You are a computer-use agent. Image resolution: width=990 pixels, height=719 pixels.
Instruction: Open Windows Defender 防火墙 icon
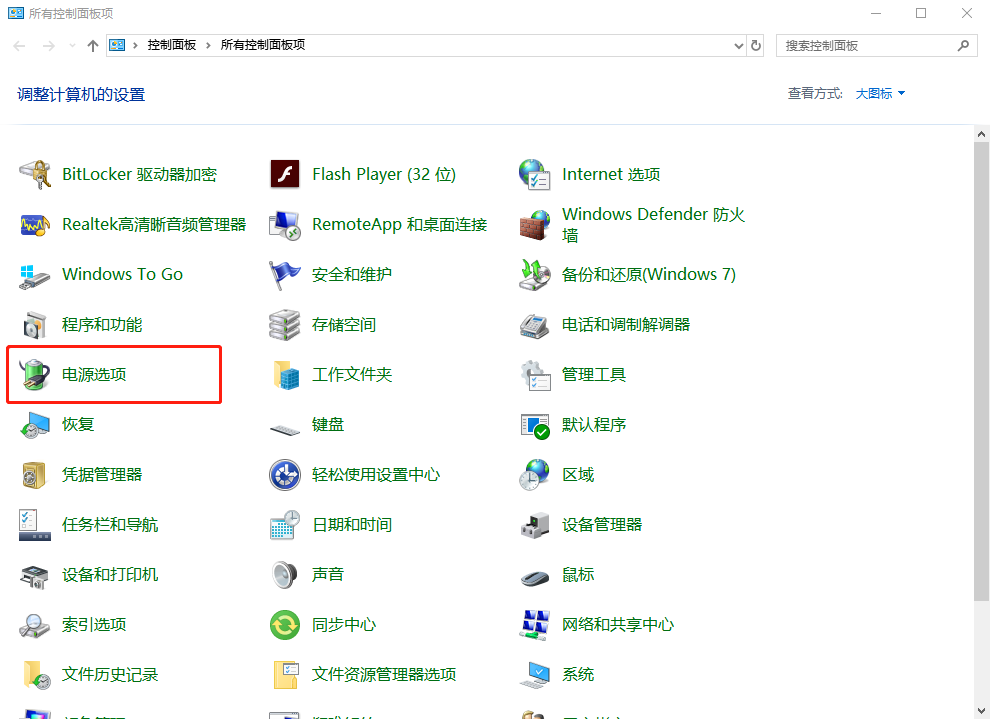535,224
